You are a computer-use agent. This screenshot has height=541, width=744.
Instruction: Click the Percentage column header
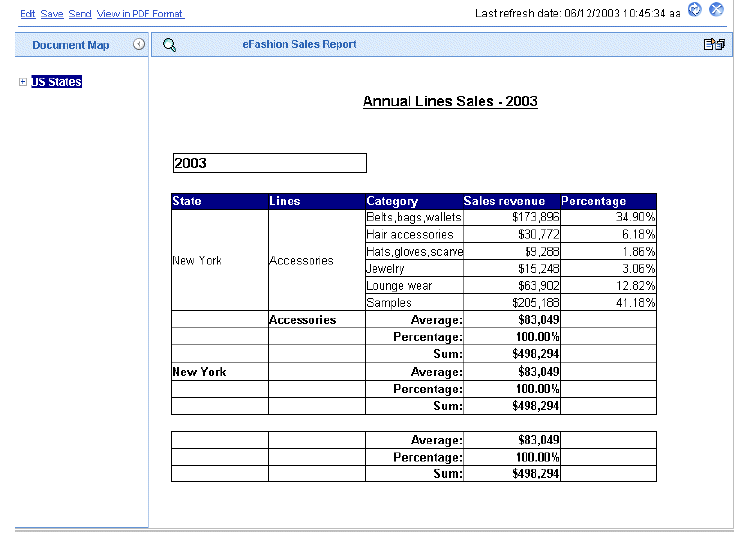coord(608,201)
